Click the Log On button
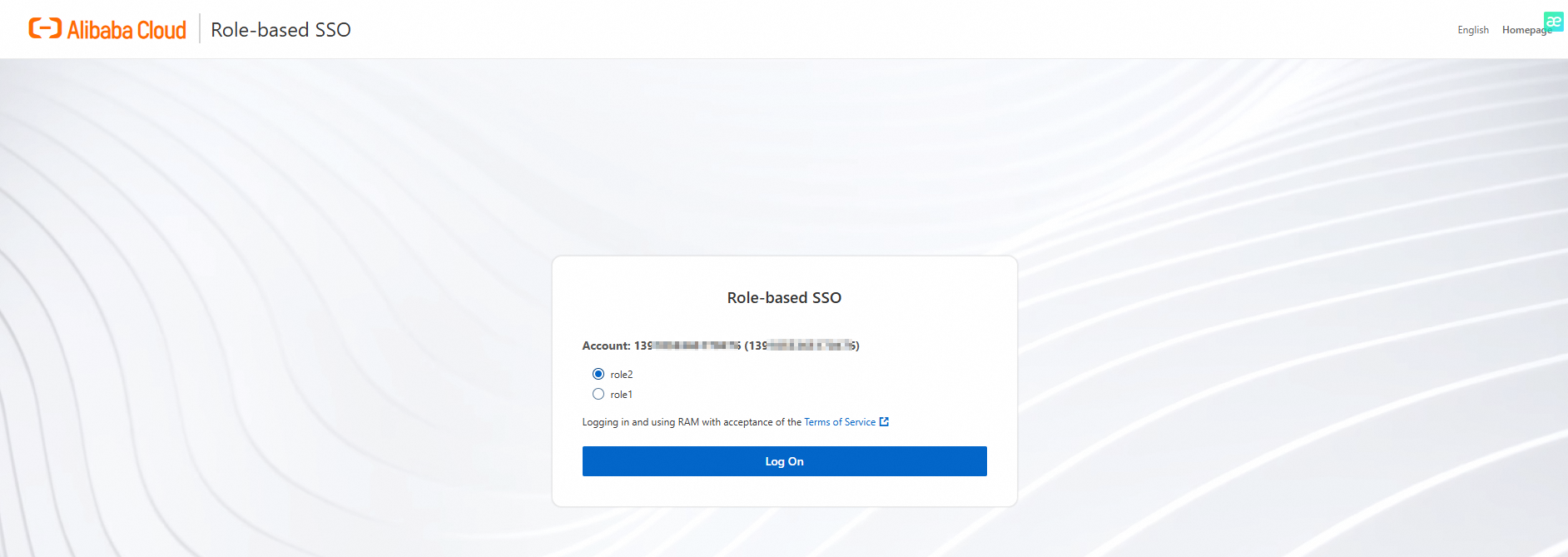This screenshot has height=557, width=1568. 785,461
